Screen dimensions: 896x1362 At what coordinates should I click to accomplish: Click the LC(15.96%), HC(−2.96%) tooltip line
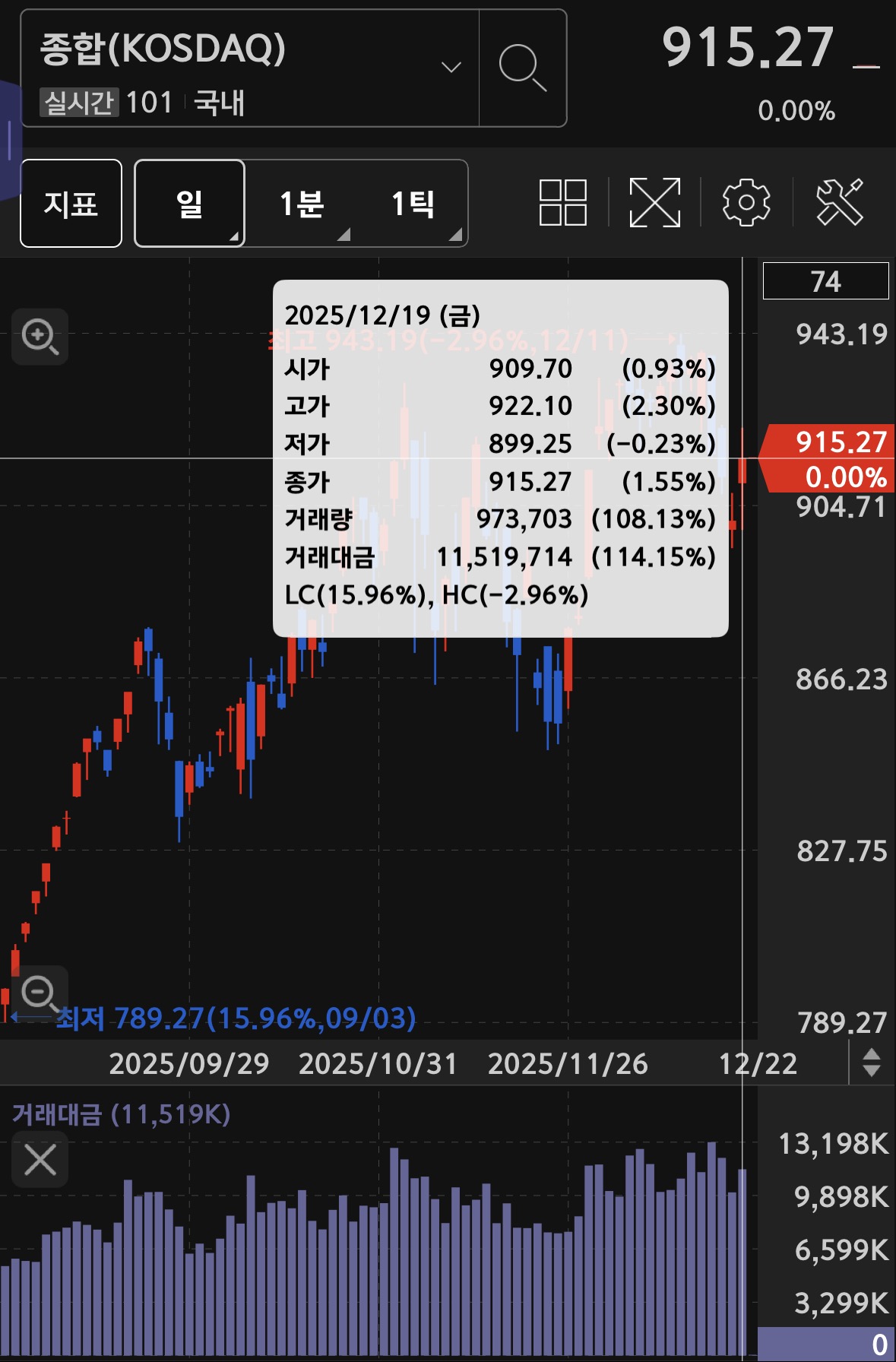tap(437, 594)
